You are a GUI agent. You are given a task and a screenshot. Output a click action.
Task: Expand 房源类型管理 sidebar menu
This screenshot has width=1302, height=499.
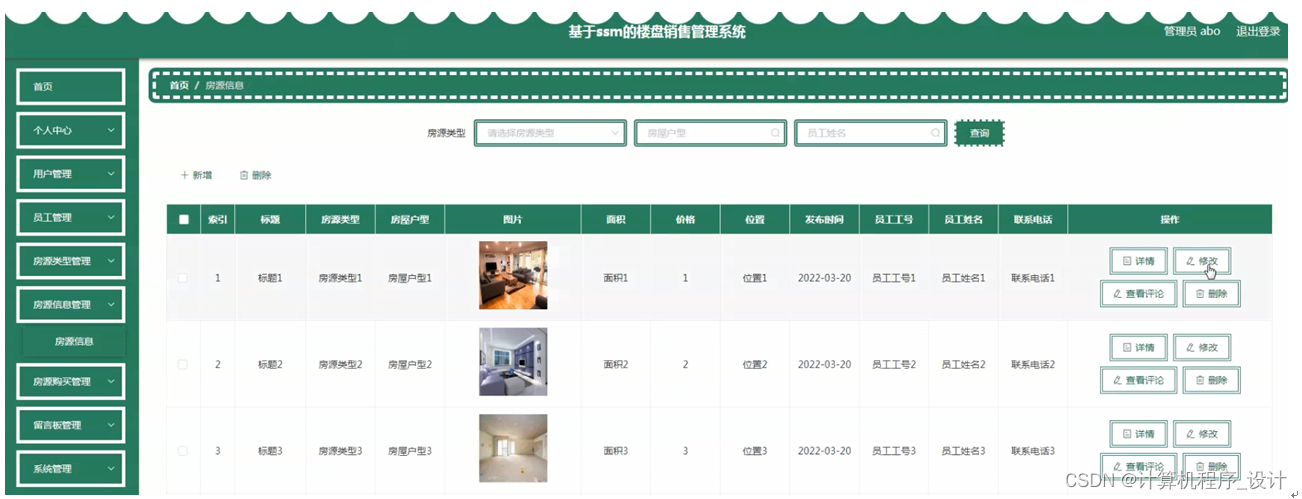[x=71, y=261]
